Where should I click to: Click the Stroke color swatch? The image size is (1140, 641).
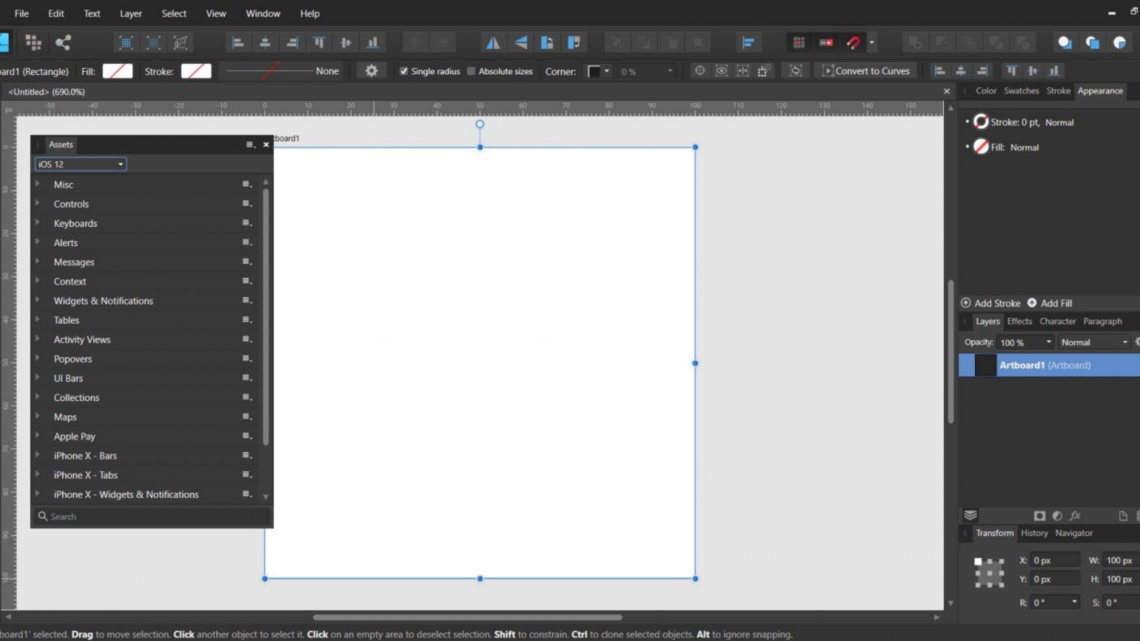coord(197,71)
